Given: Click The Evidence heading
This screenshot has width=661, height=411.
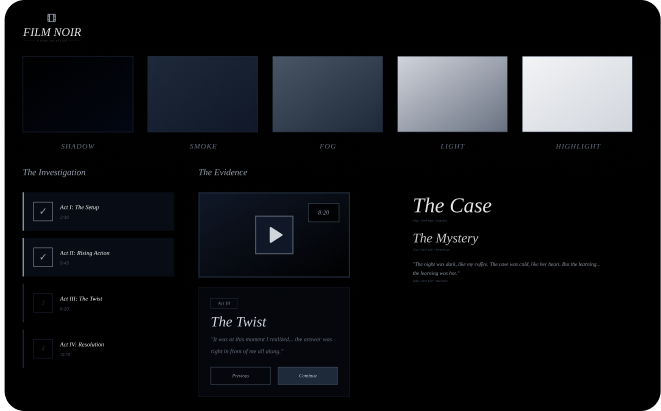Looking at the screenshot, I should click(x=223, y=172).
